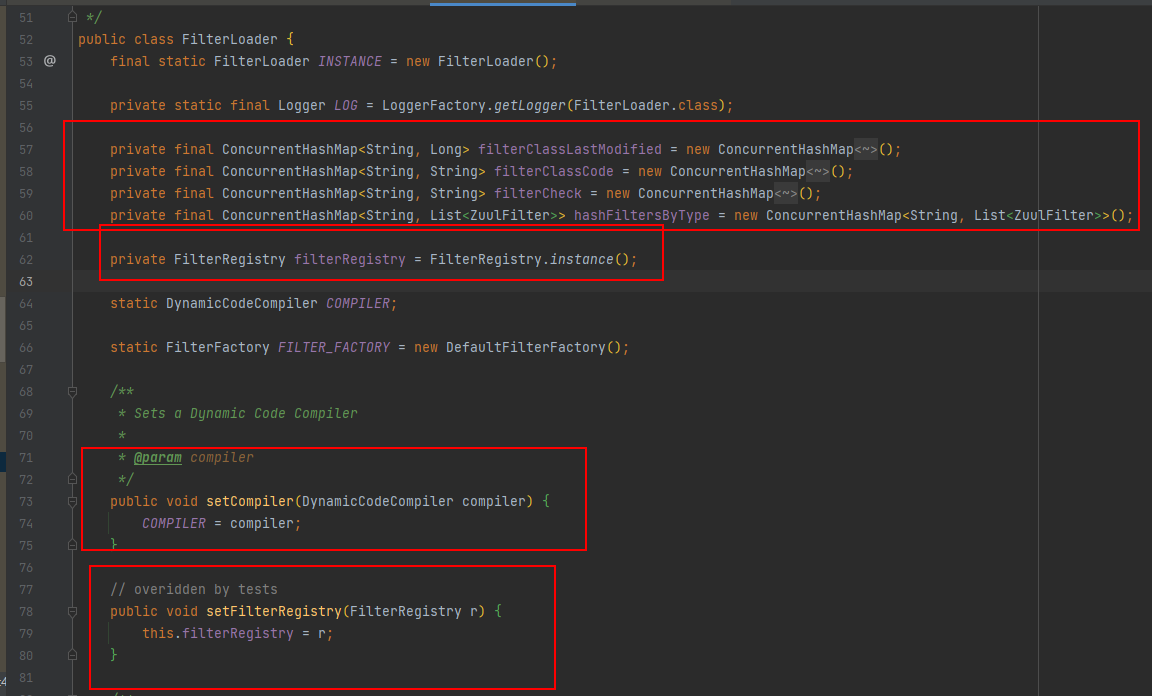Screen dimensions: 1152x696
Task: Click line number 57 in the gutter
Action: click(26, 149)
